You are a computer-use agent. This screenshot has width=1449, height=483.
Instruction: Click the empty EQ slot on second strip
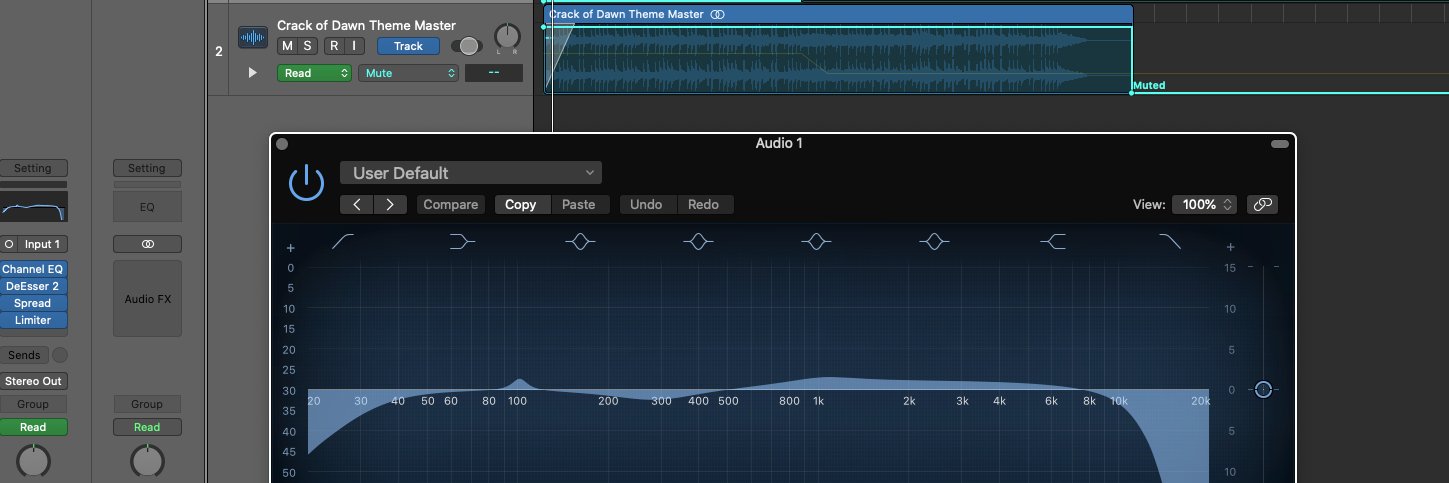click(147, 207)
